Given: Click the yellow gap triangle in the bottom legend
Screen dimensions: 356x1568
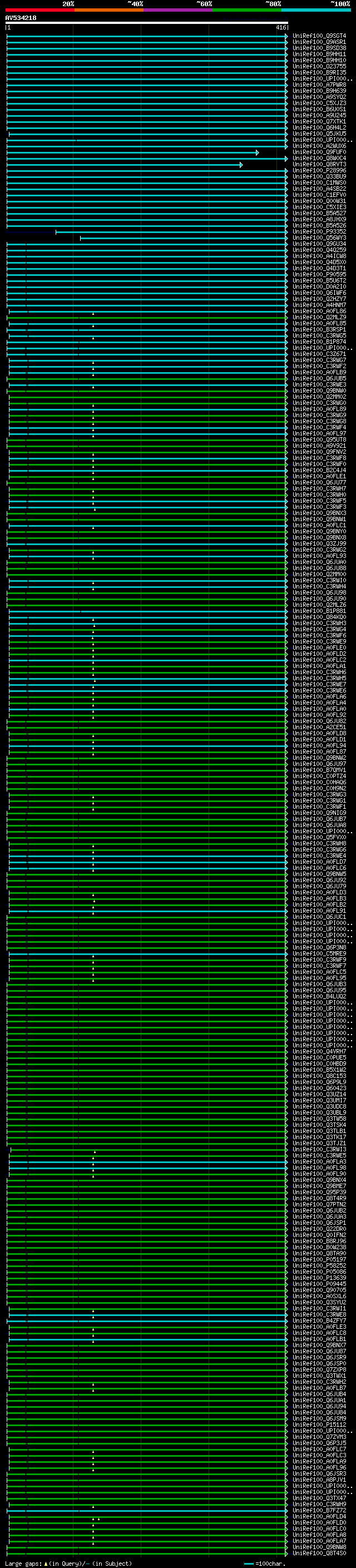Looking at the screenshot, I should tap(46, 1563).
